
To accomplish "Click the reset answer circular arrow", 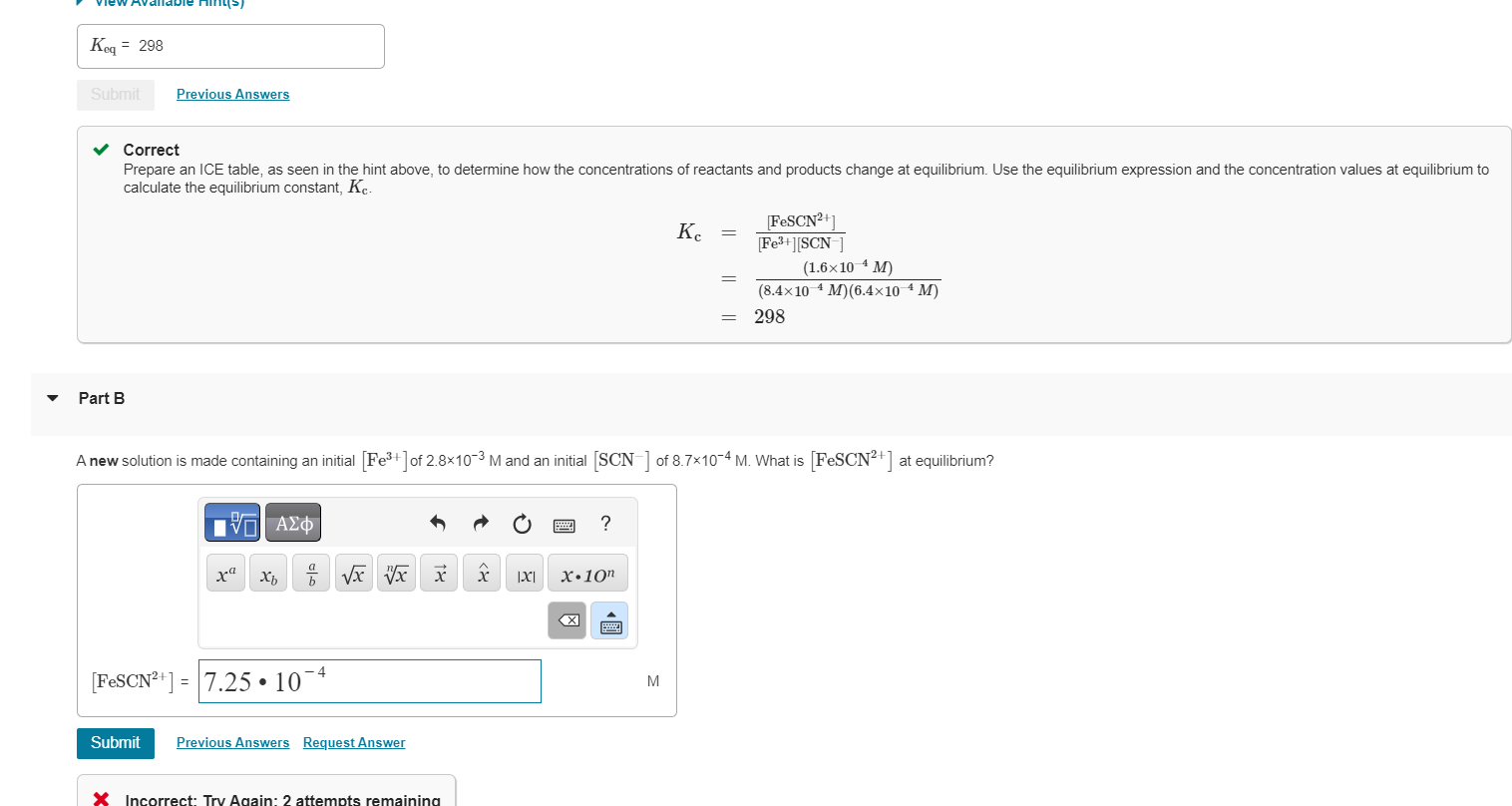I will coord(522,523).
